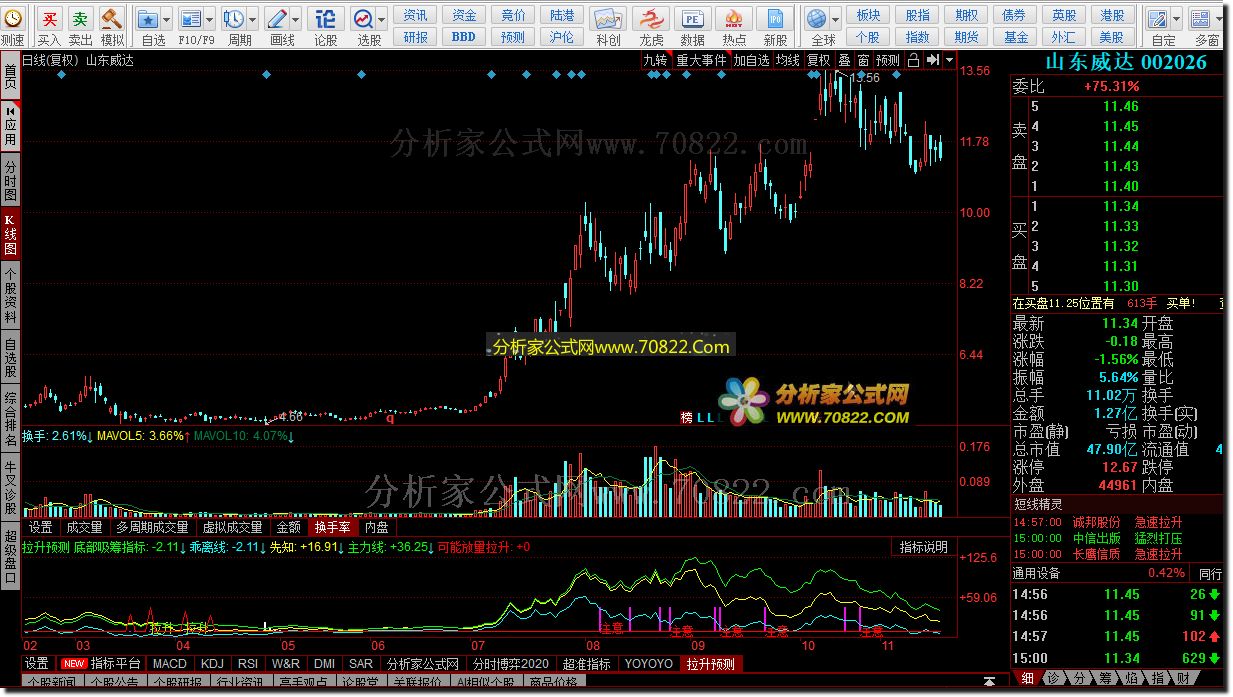Select the KDJ indicator tab
Viewport: 1233px width, 697px height.
[x=212, y=663]
